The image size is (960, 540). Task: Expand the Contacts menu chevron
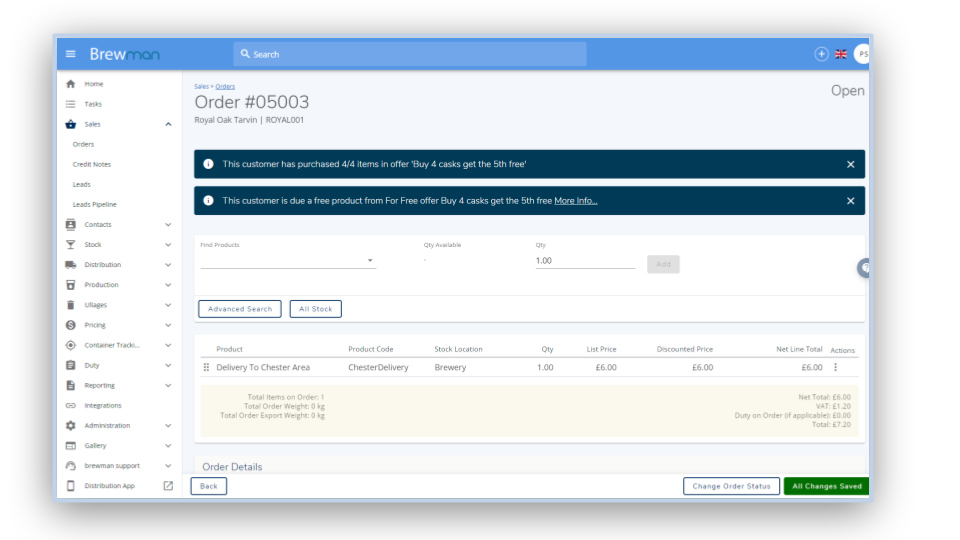click(x=168, y=225)
